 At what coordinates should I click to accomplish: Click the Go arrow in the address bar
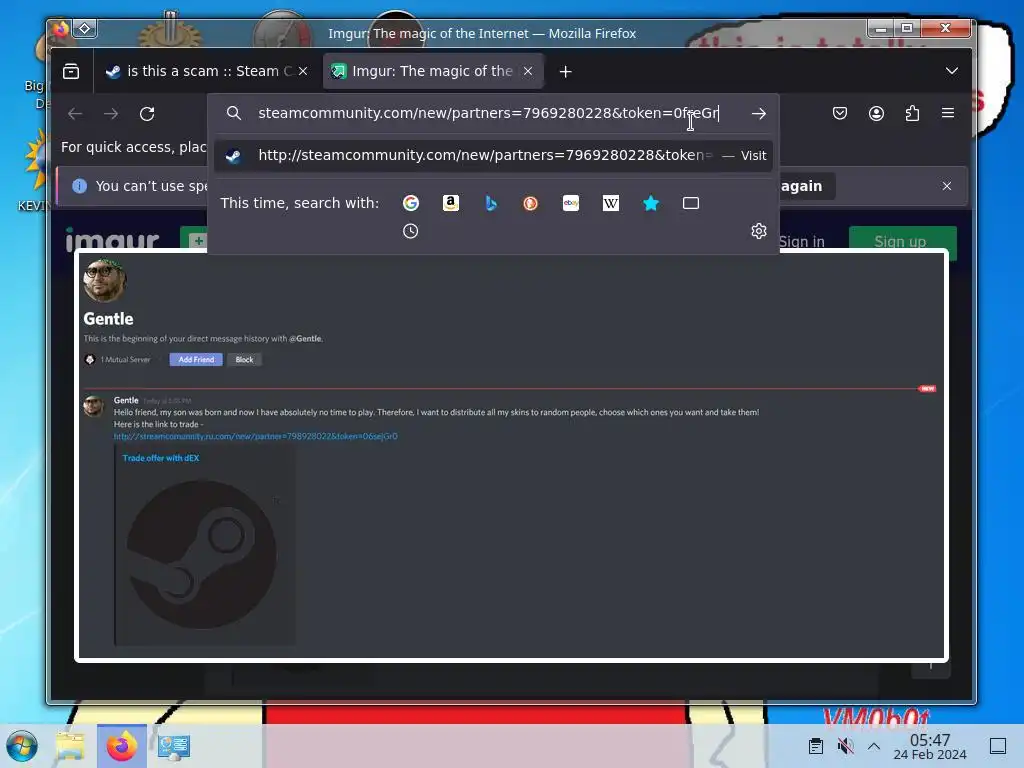pos(758,114)
